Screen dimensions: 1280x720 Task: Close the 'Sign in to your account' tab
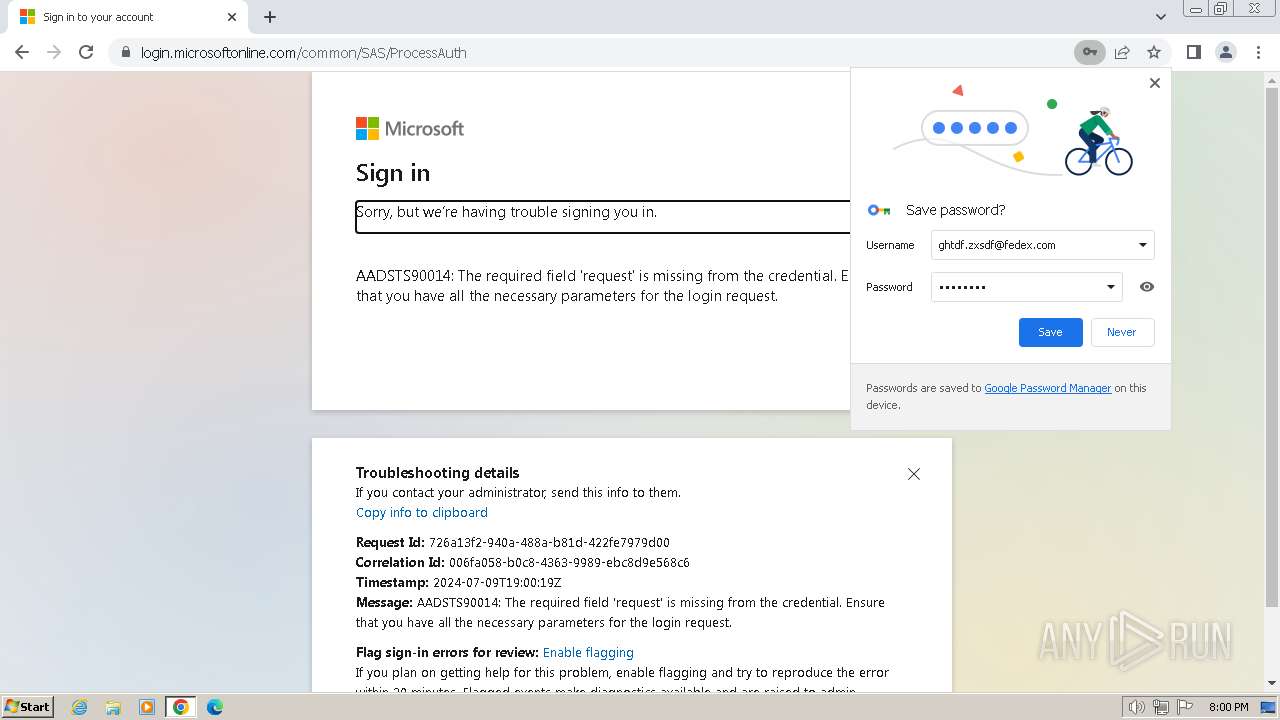click(x=232, y=17)
